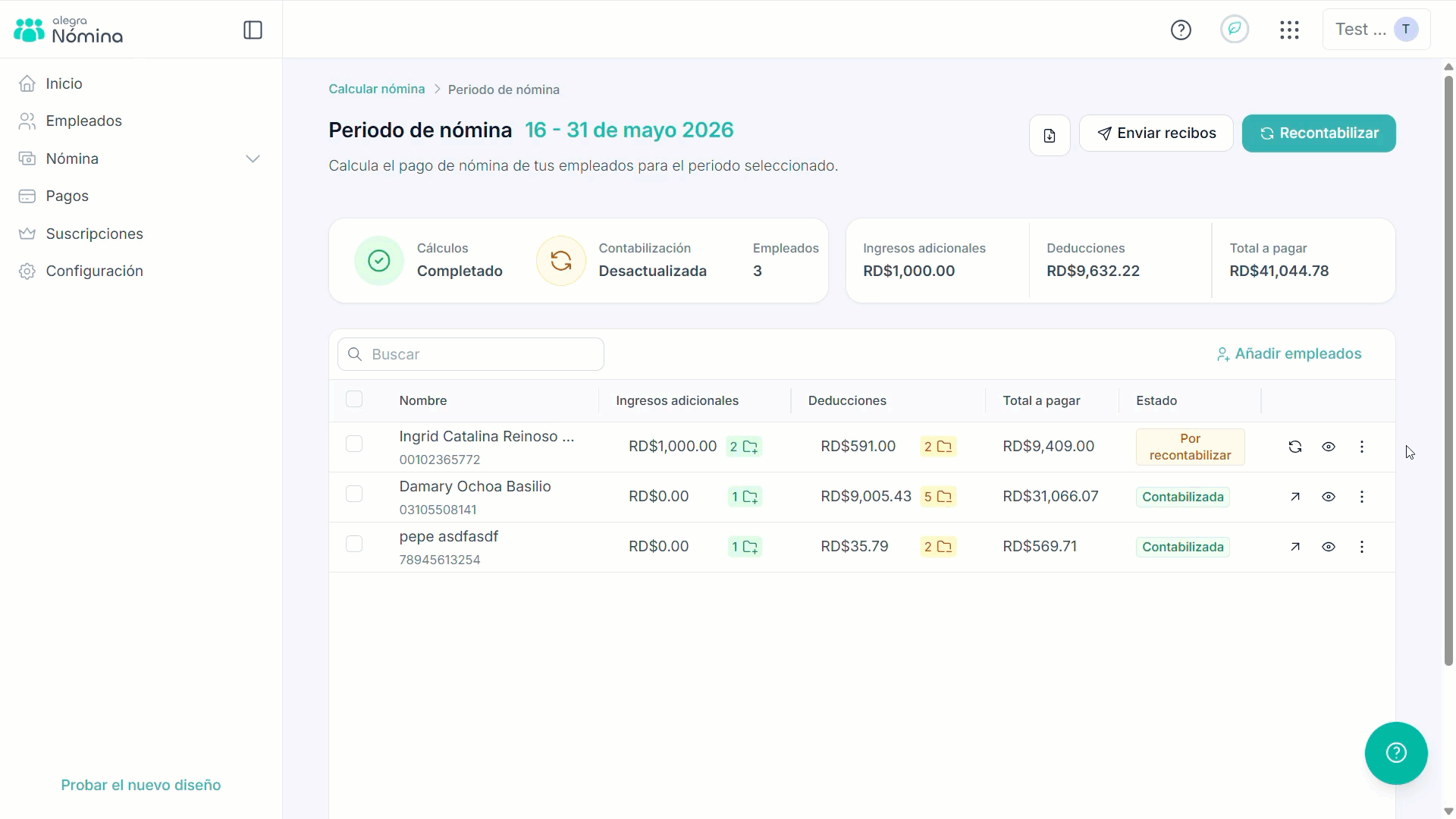Click Añadir empleados link
The width and height of the screenshot is (1456, 819).
tap(1288, 354)
